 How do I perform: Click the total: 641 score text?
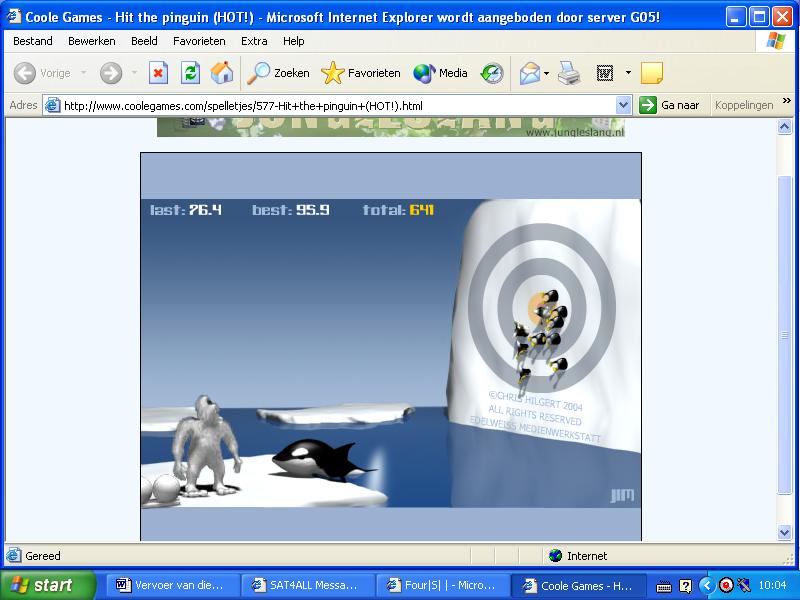[x=398, y=210]
